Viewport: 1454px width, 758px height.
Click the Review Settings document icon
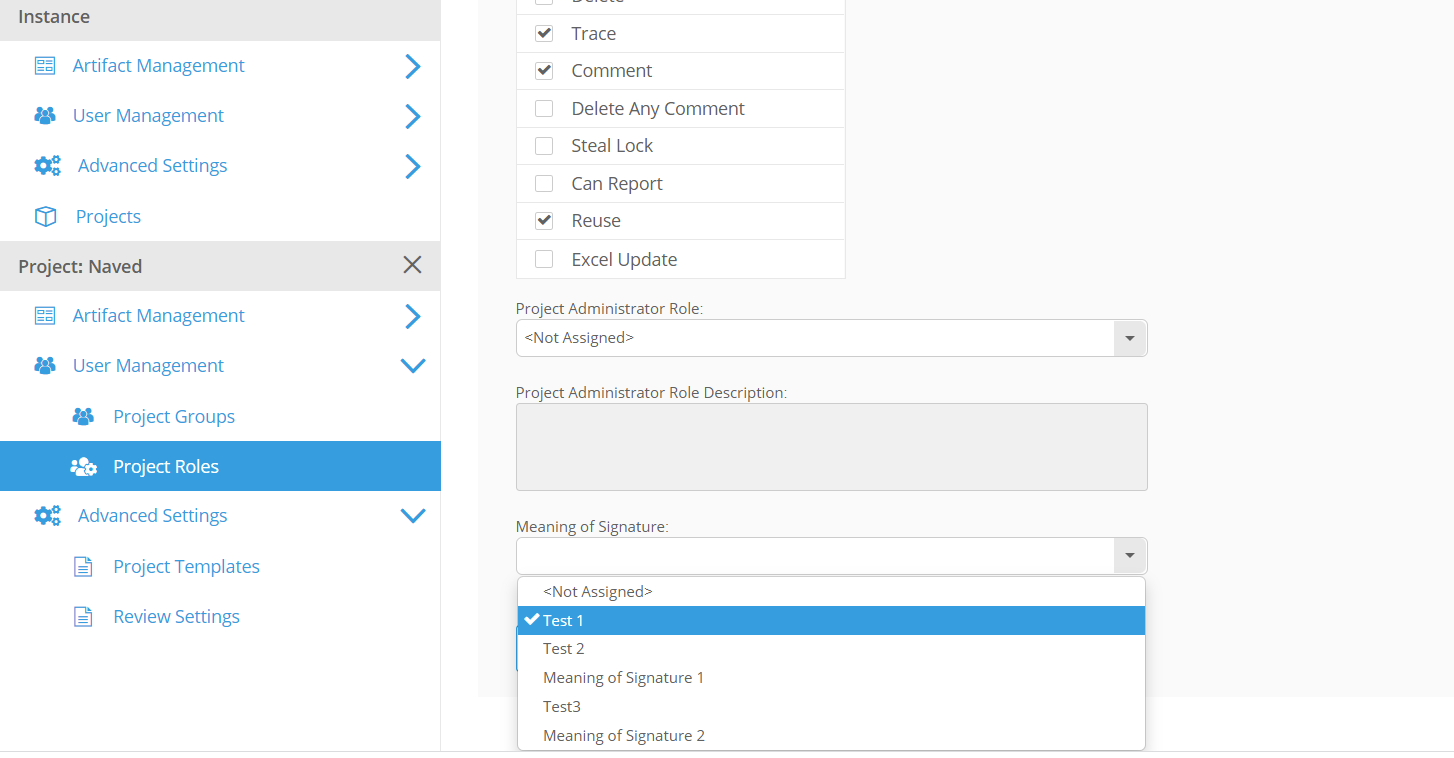[84, 617]
